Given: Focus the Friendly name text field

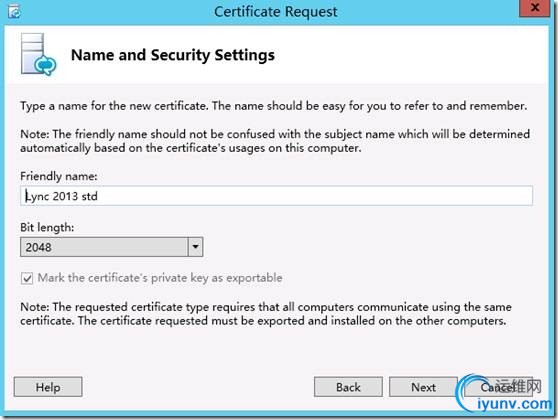Looking at the screenshot, I should [x=277, y=195].
